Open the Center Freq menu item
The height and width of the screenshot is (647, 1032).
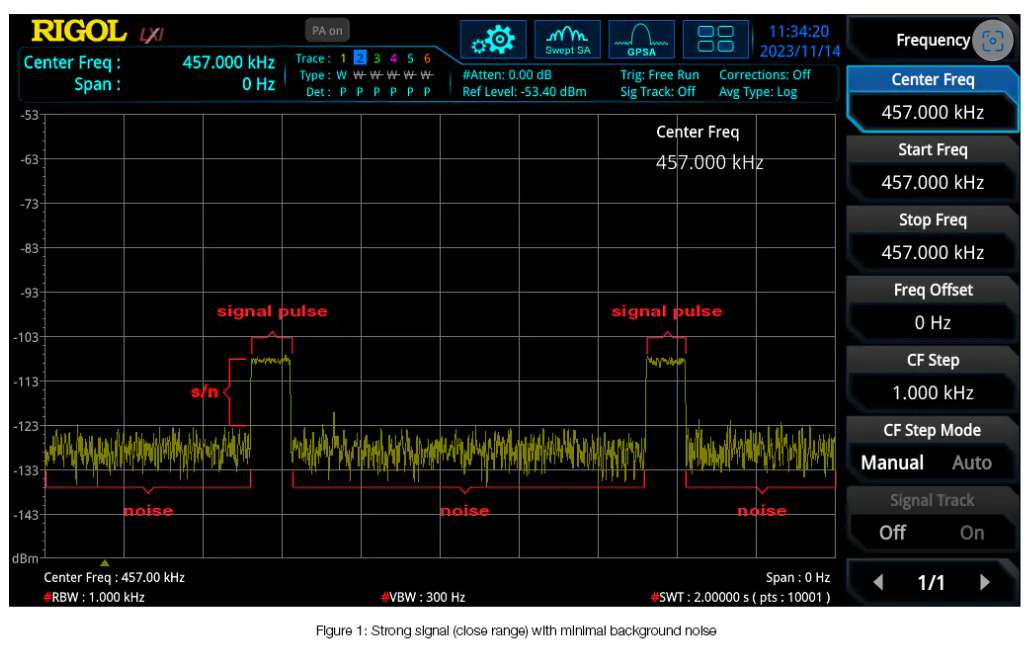point(932,96)
